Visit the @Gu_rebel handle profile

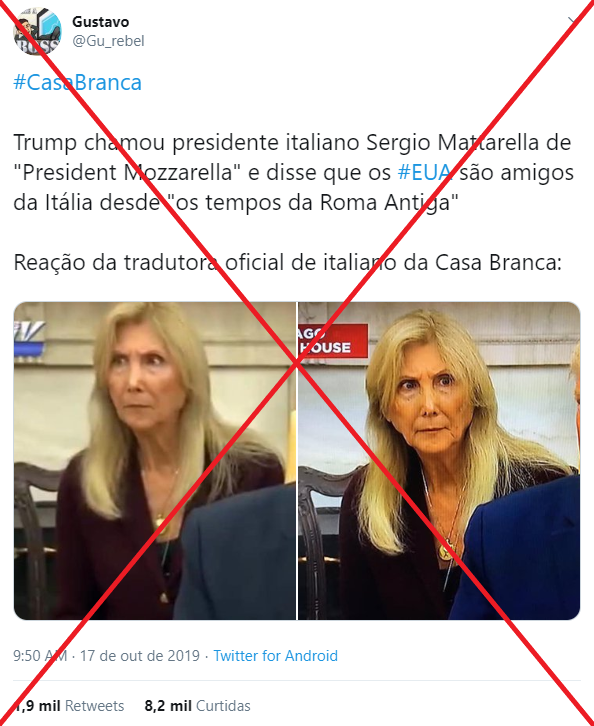(108, 41)
